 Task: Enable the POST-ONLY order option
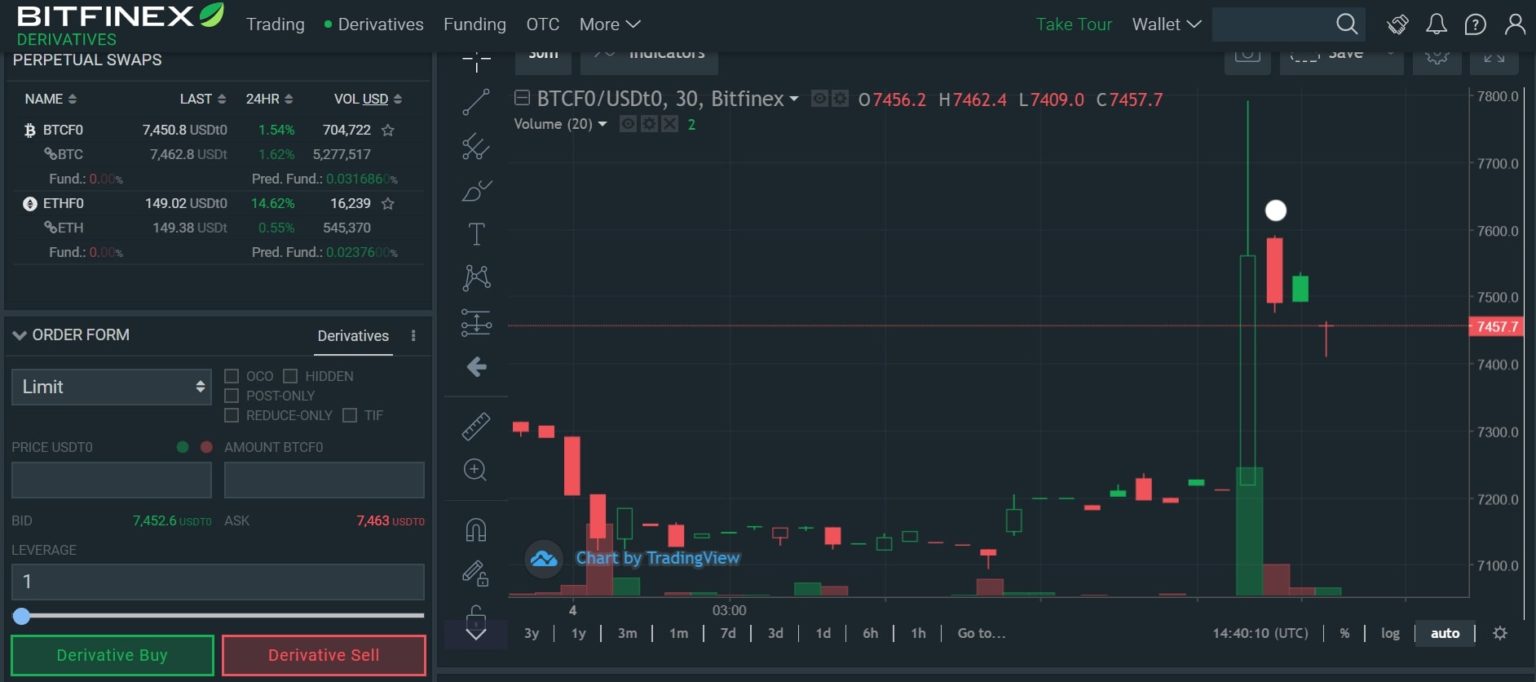click(231, 395)
